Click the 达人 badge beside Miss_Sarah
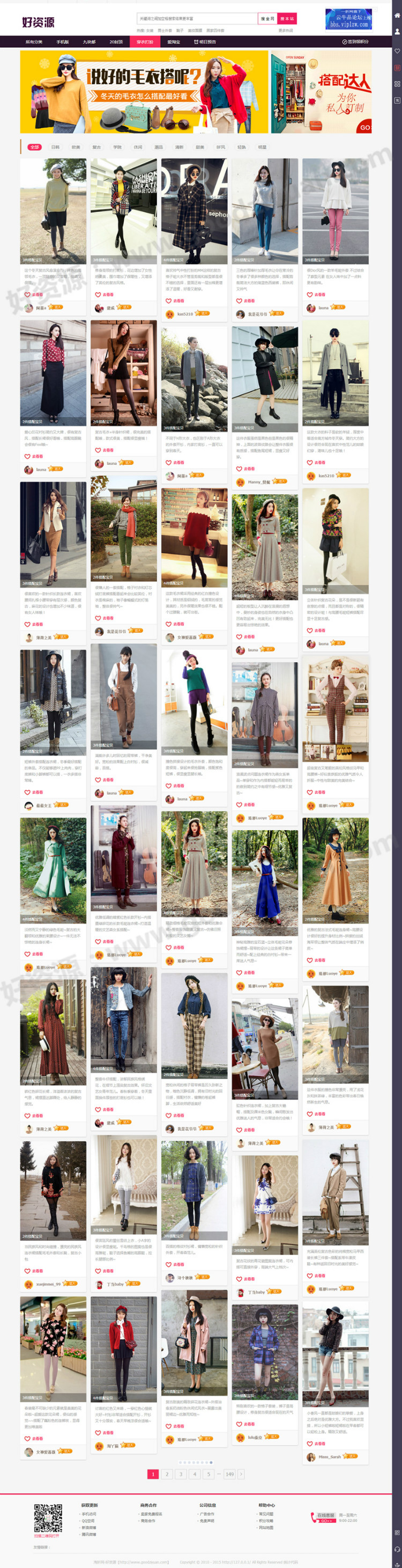This screenshot has width=402, height=1568. click(351, 1456)
